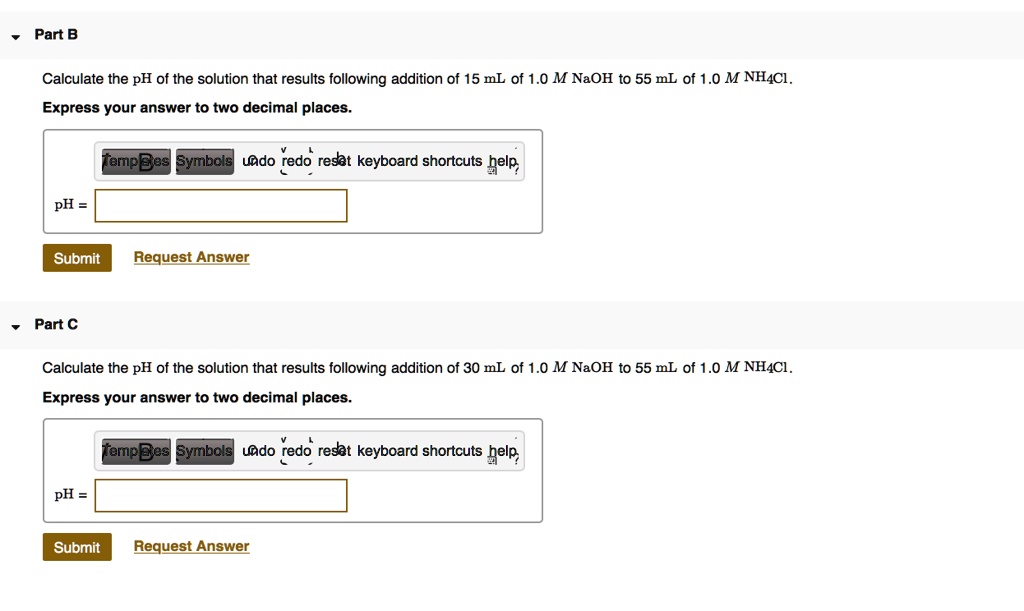Click the Part B pH answer field
Viewport: 1024px width, 611px height.
click(221, 206)
